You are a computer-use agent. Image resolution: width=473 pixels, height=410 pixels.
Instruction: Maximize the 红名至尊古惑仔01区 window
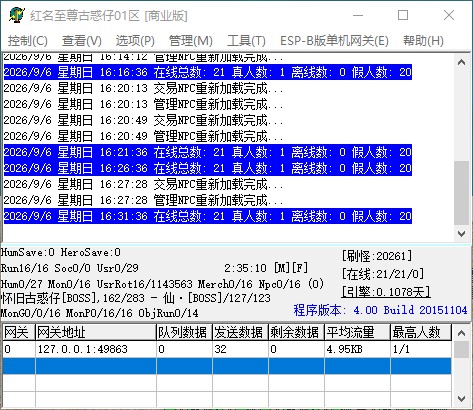(403, 15)
